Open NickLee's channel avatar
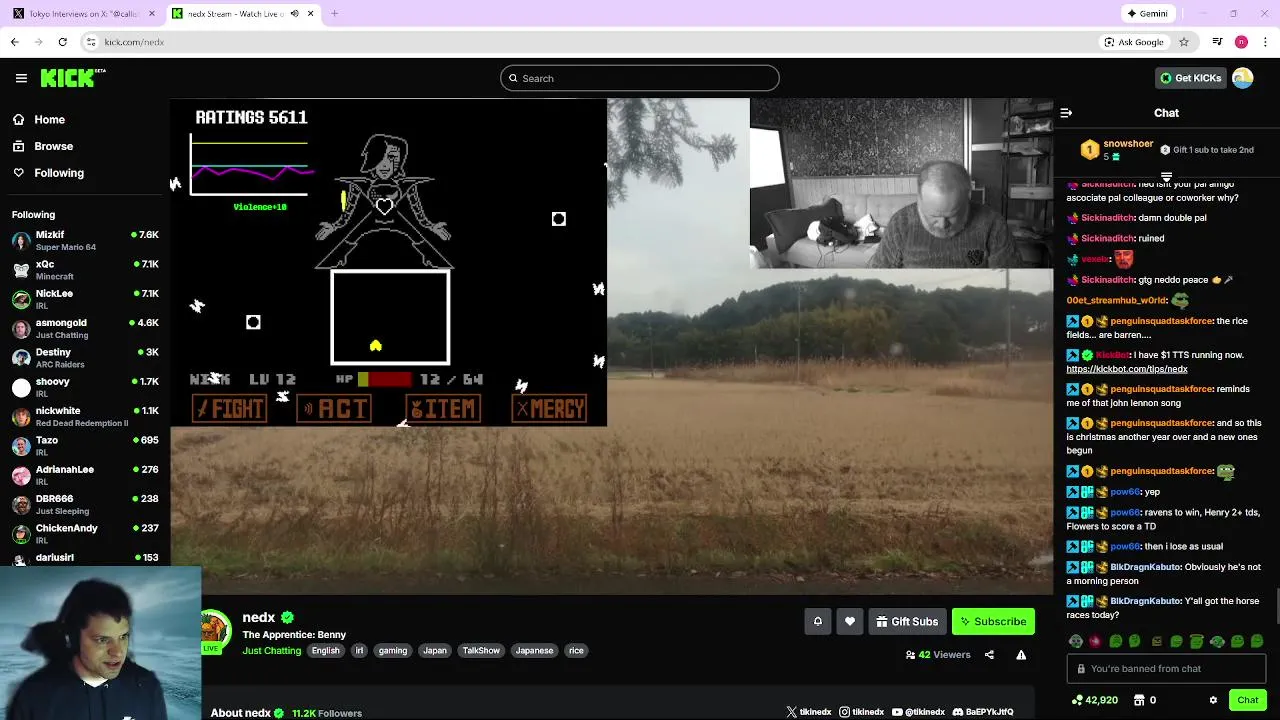Image resolution: width=1280 pixels, height=720 pixels. tap(21, 299)
